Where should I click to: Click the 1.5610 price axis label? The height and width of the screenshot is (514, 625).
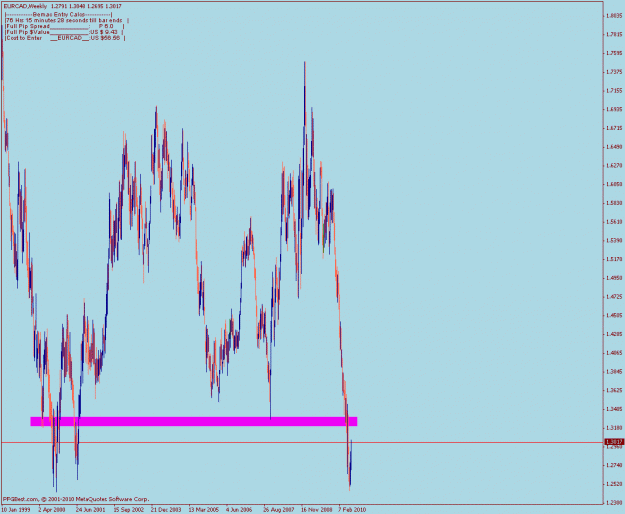pyautogui.click(x=614, y=222)
